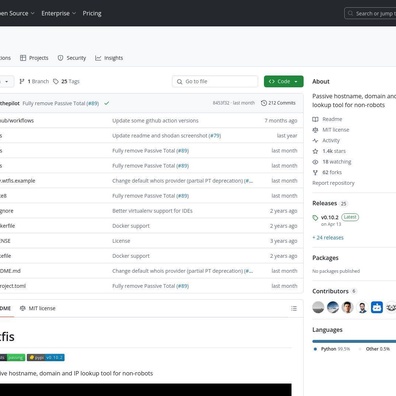View 1.4k stars
Screen dimensions: 396x396
[334, 151]
